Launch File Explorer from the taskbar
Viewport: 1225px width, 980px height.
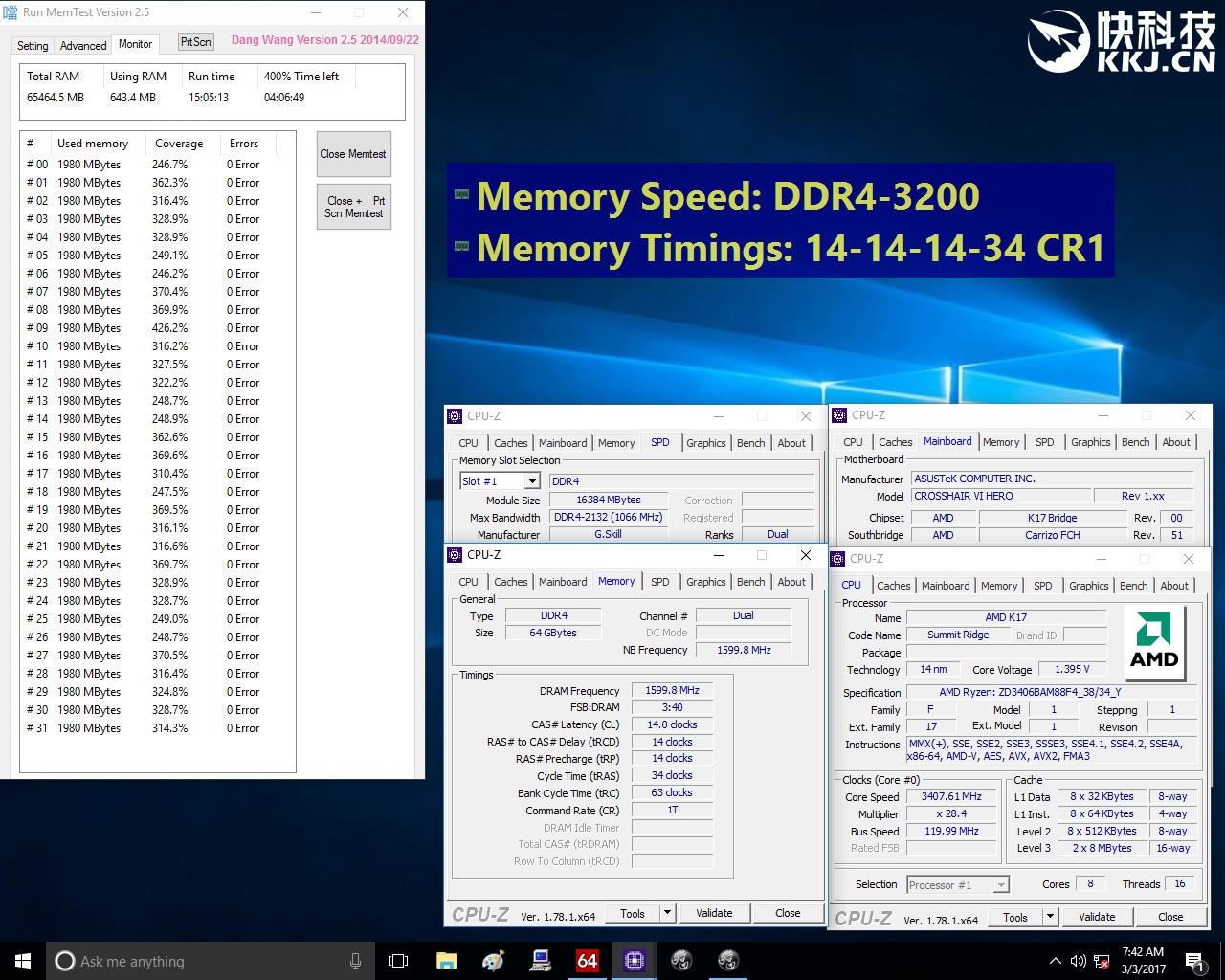[x=446, y=961]
